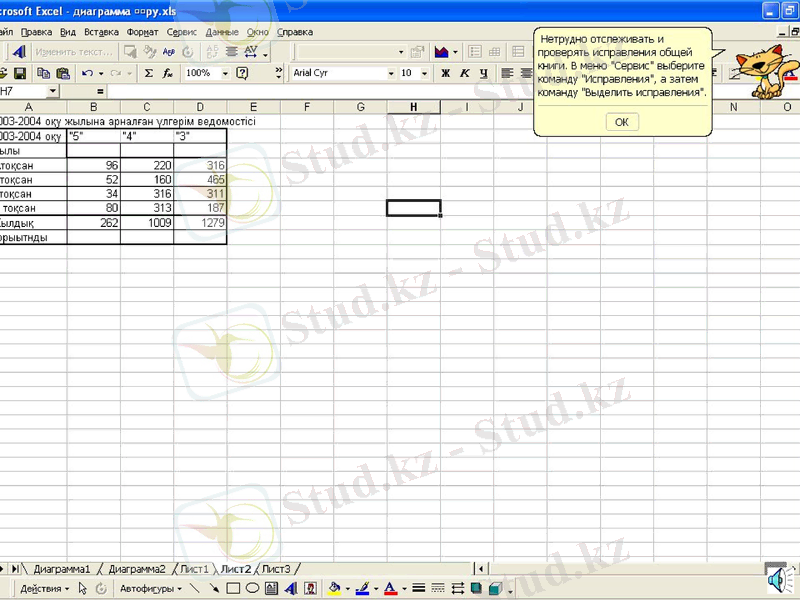Switch to the Диаграмма1 sheet tab
The image size is (800, 600).
[60, 568]
